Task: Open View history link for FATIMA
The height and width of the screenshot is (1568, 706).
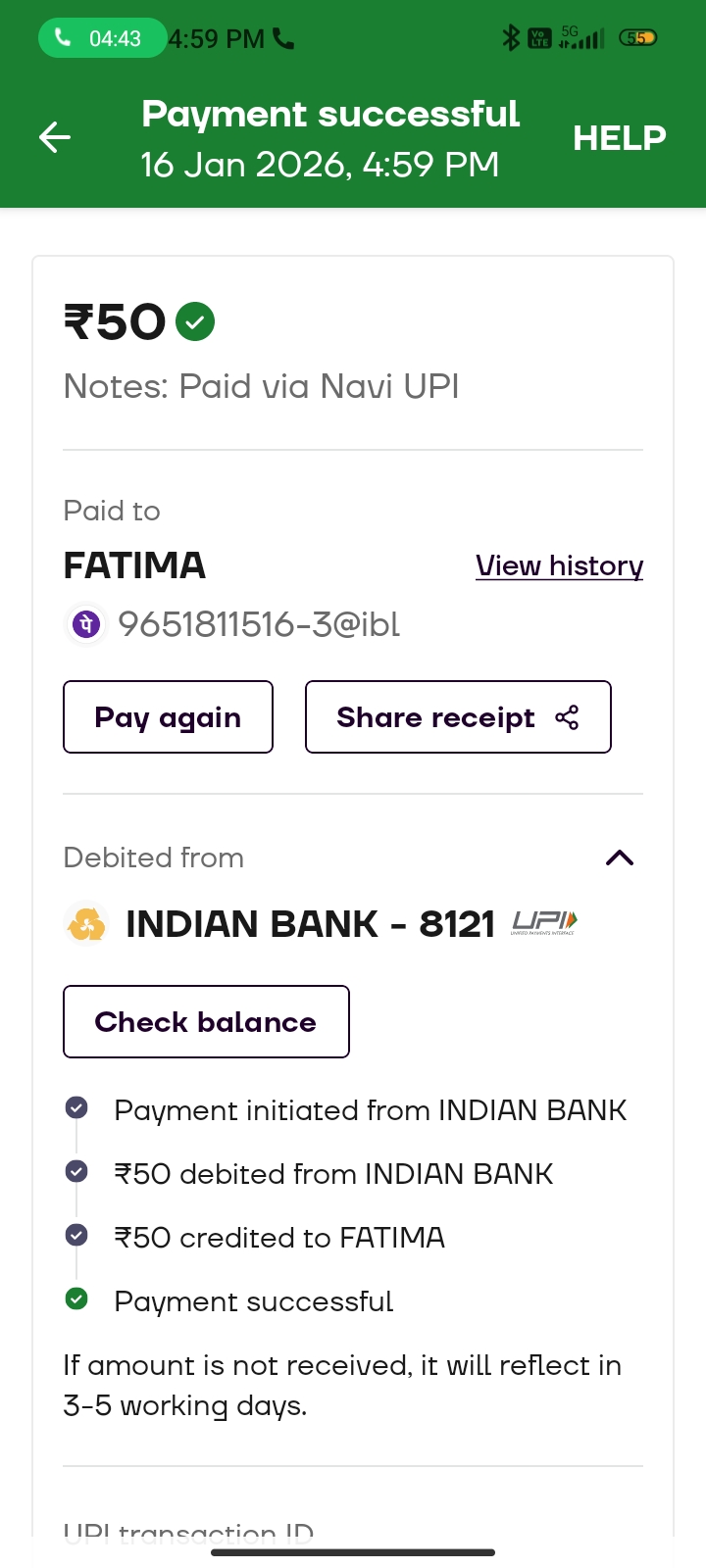Action: (x=559, y=565)
